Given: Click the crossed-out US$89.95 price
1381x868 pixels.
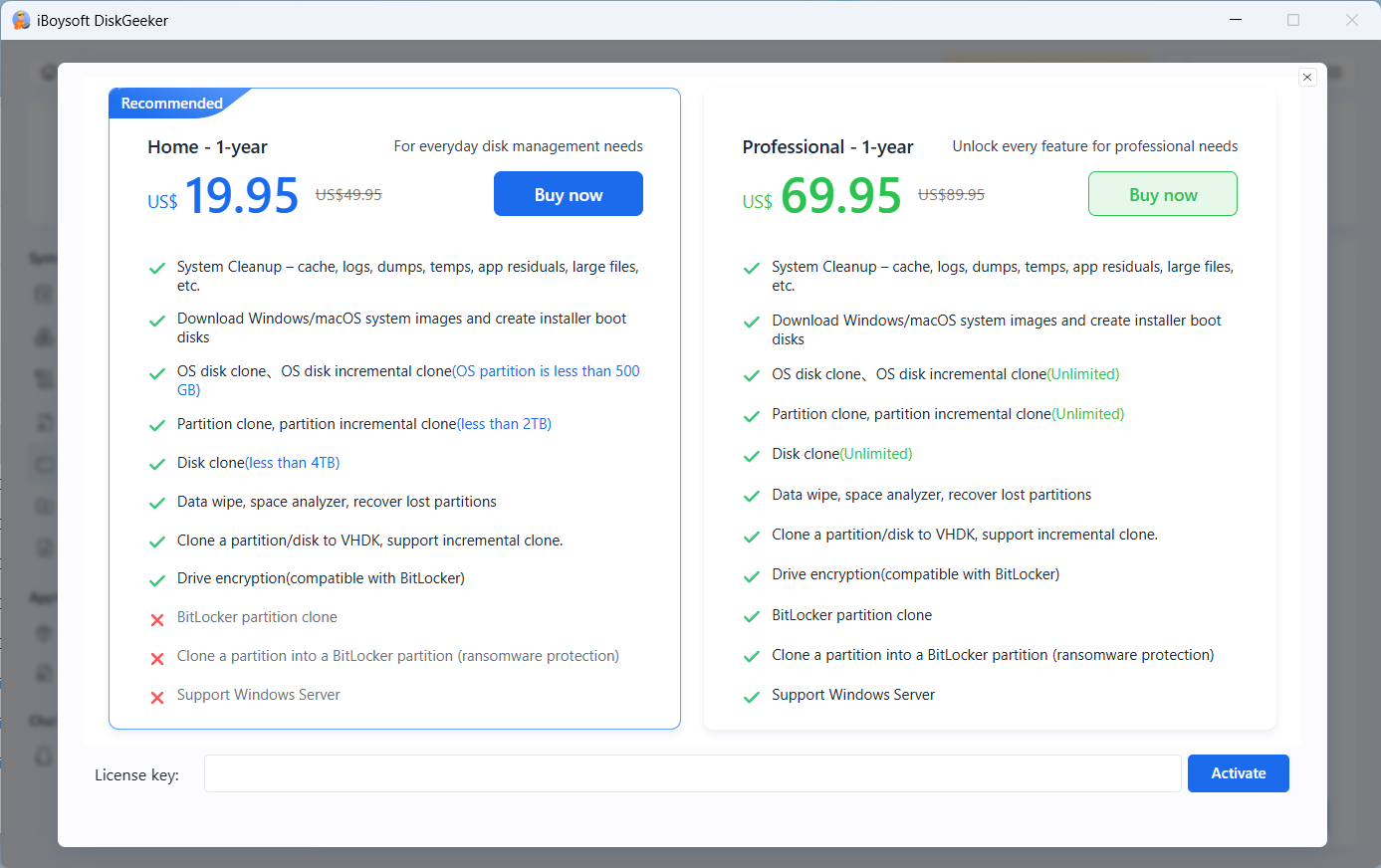Looking at the screenshot, I should point(951,195).
